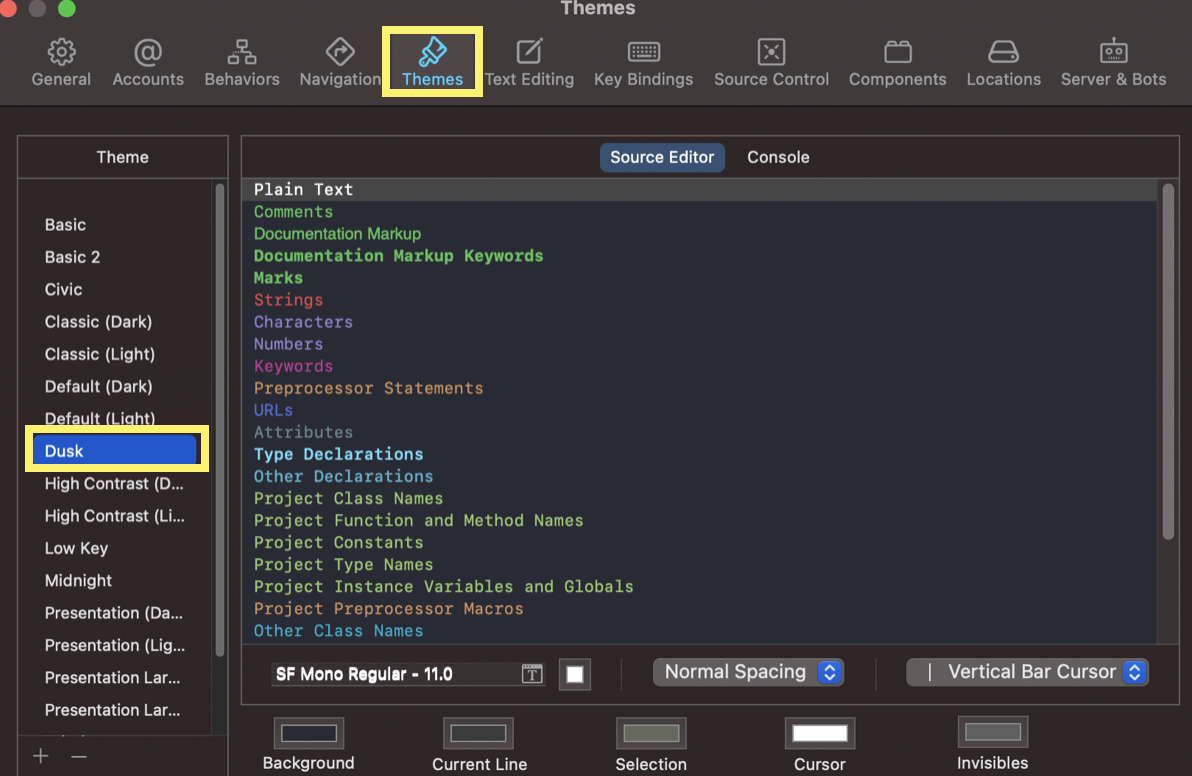Add a new theme with plus button

click(x=41, y=756)
